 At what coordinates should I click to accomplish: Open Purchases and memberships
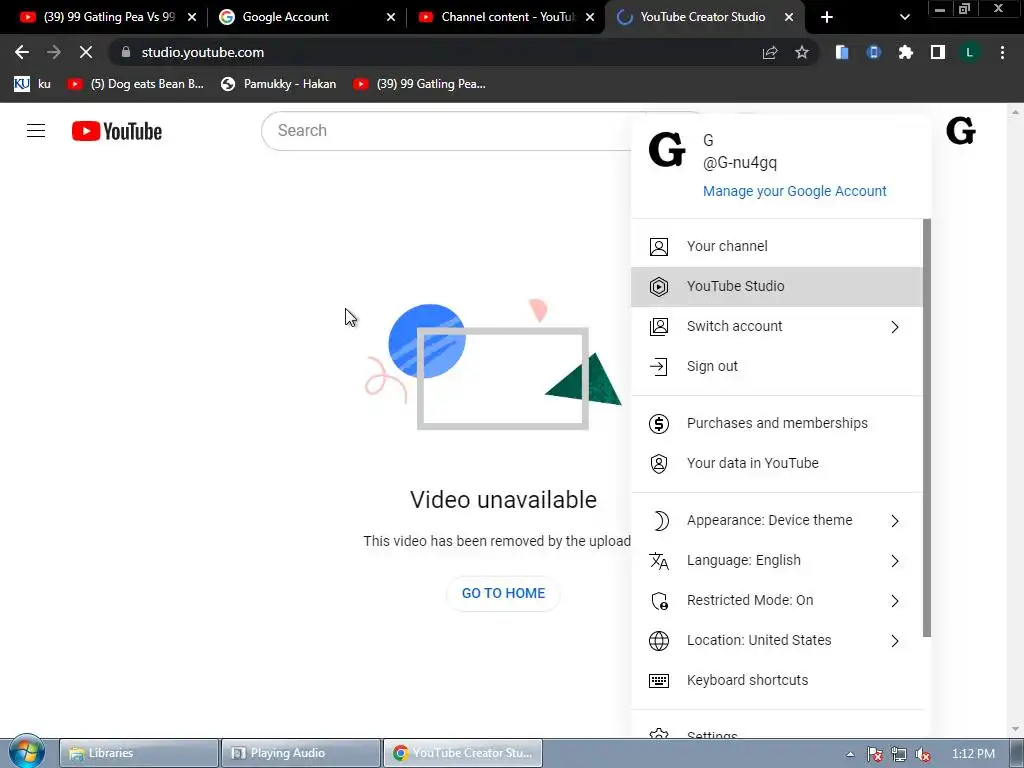coord(776,424)
